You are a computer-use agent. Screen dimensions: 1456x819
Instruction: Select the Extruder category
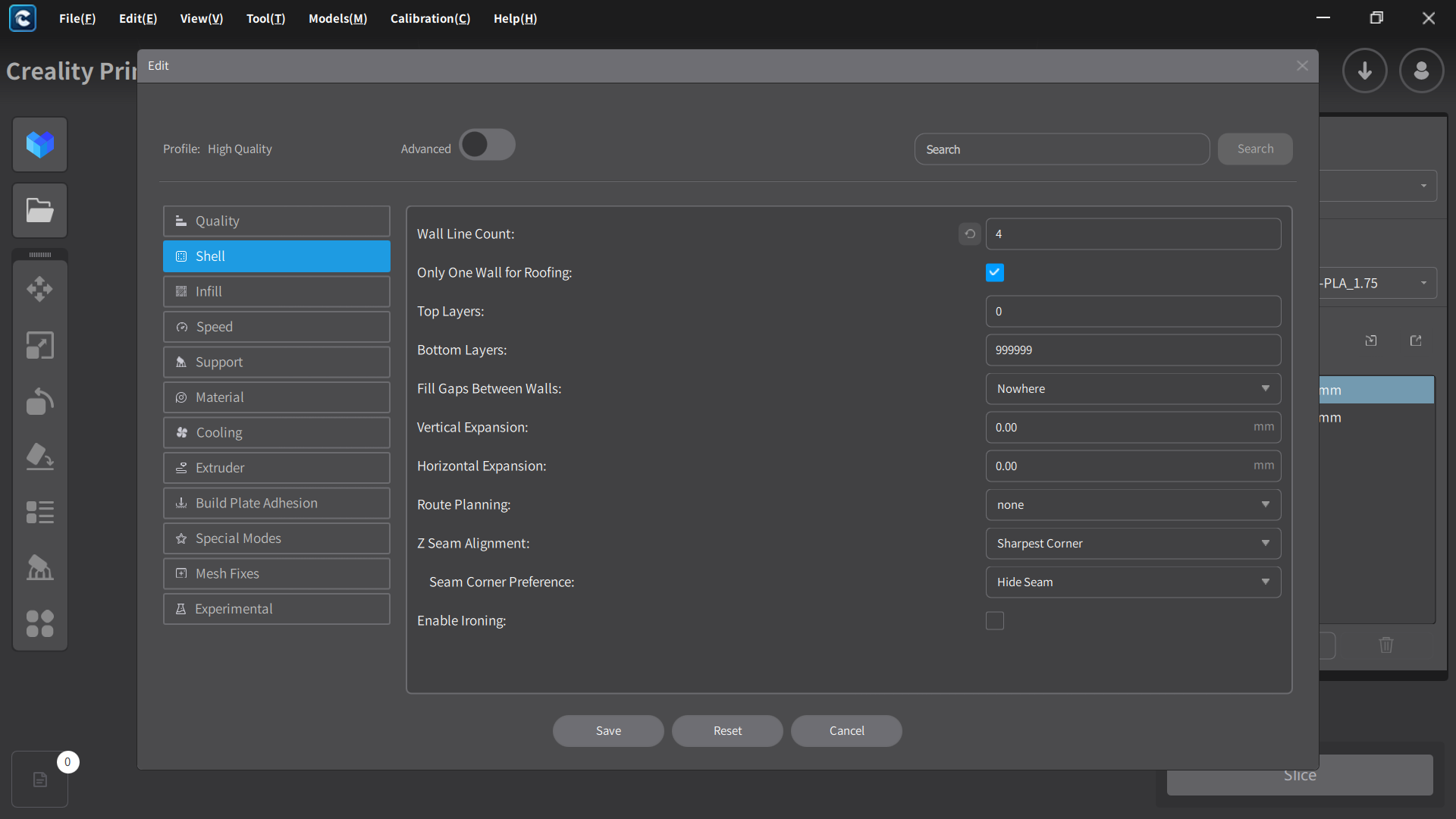tap(277, 468)
